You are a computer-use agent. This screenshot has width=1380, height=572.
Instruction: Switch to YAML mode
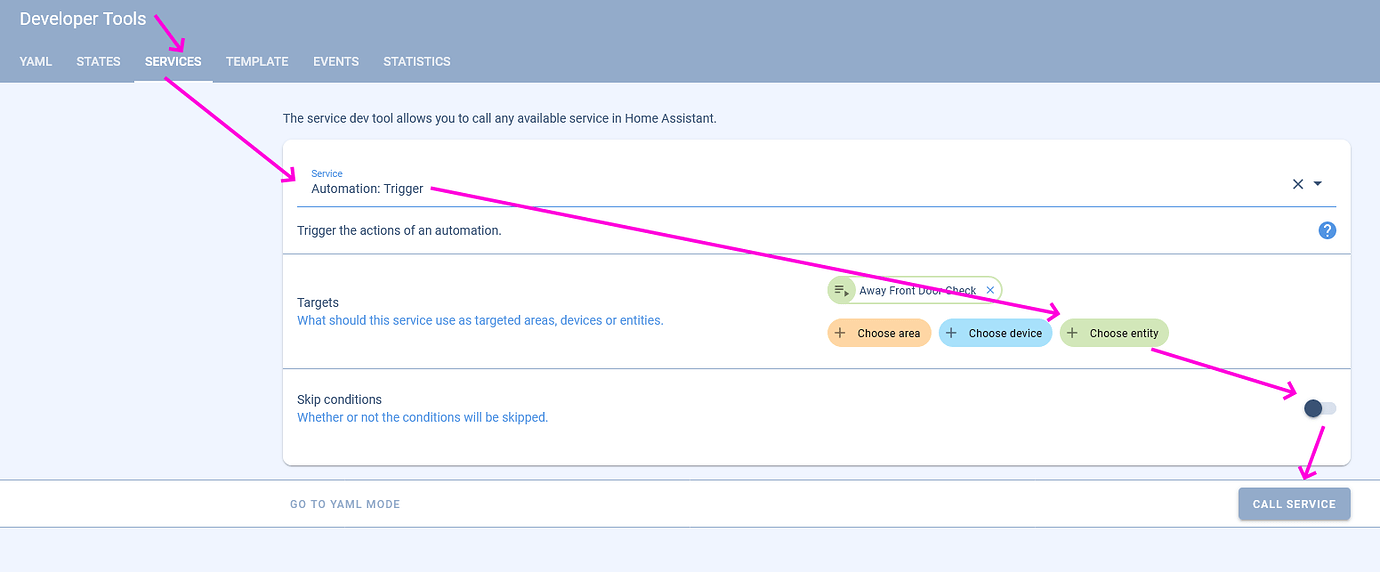(345, 504)
